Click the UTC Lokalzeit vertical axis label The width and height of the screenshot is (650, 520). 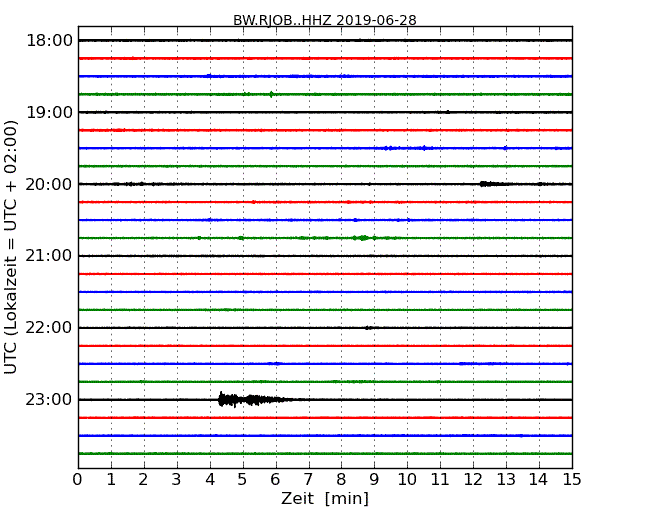pos(11,247)
